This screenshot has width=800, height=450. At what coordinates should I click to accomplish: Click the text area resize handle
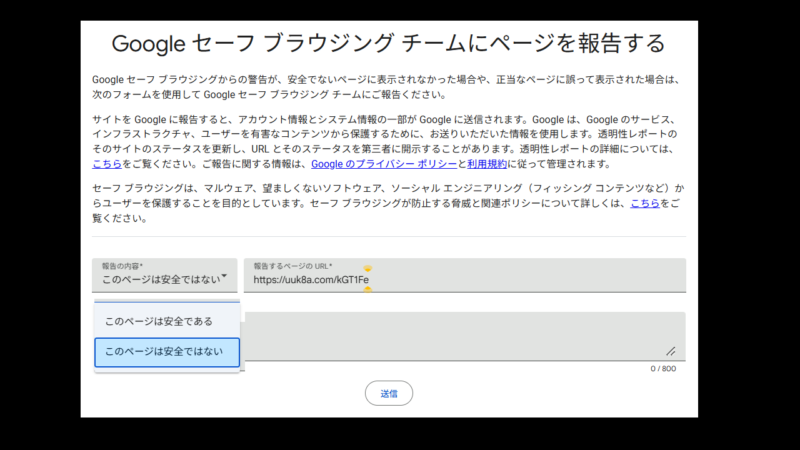pyautogui.click(x=671, y=351)
